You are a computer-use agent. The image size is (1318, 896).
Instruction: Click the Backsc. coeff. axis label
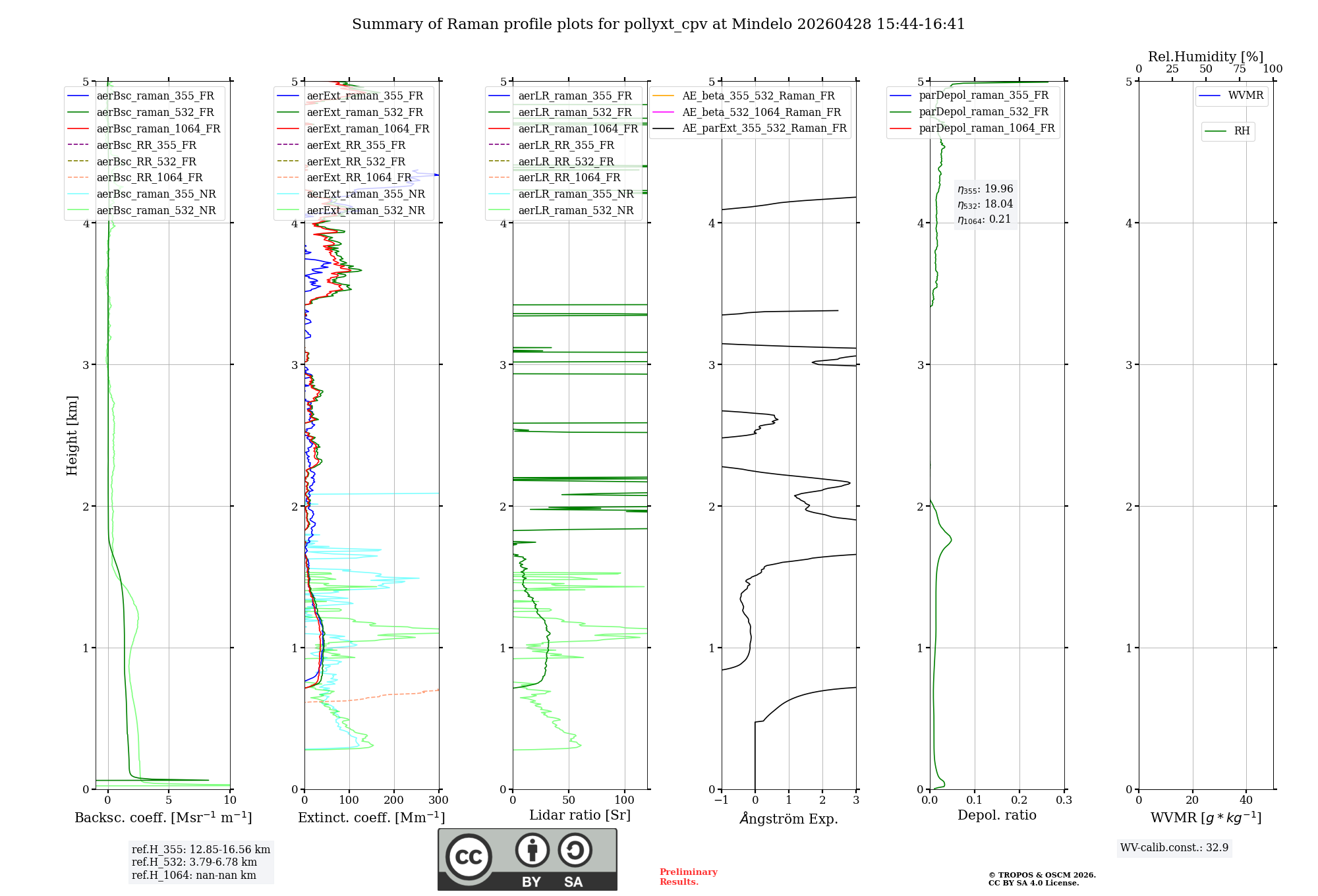click(163, 818)
